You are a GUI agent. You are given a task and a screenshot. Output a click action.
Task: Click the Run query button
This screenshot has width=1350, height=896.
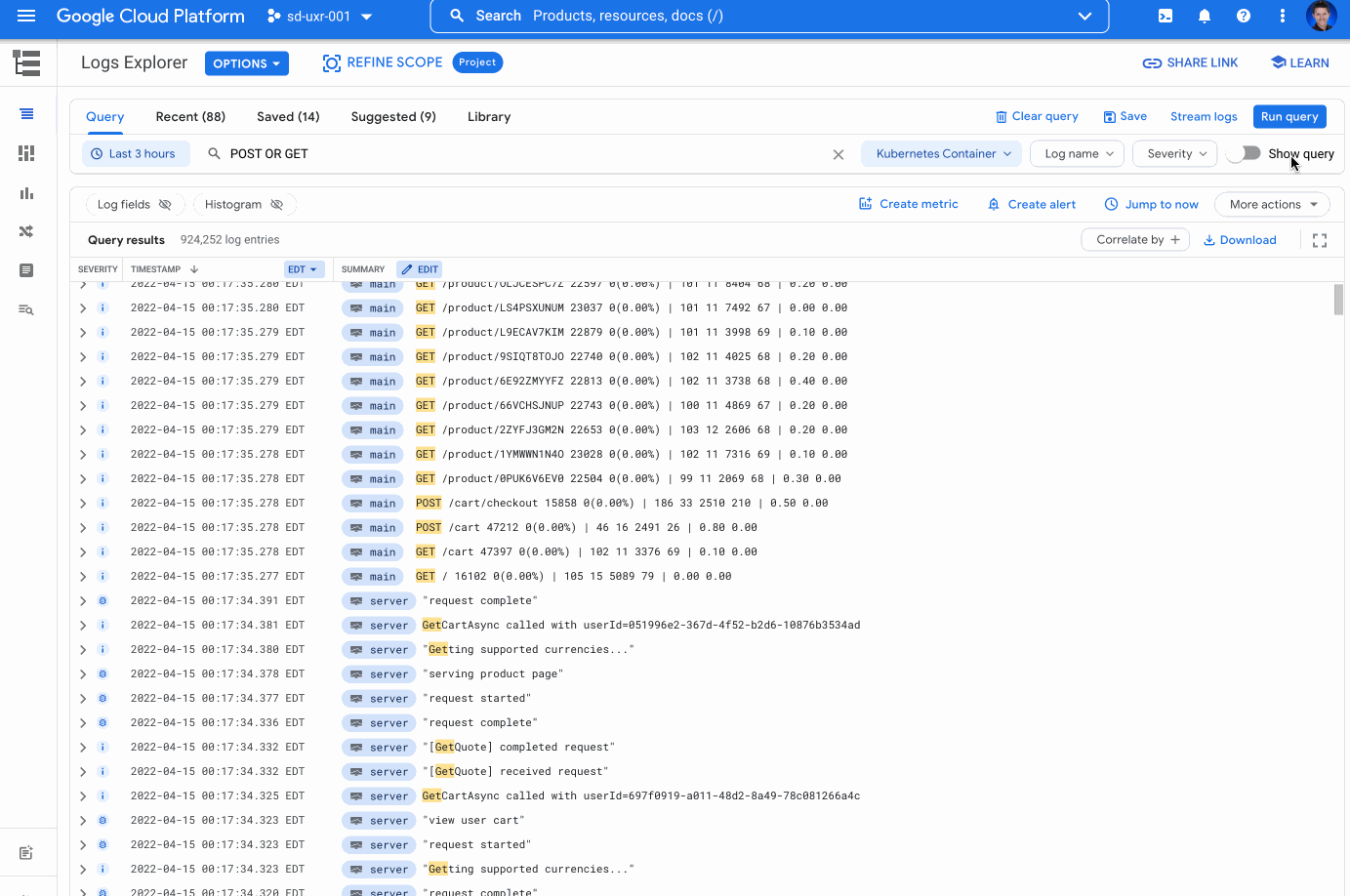[x=1289, y=116]
